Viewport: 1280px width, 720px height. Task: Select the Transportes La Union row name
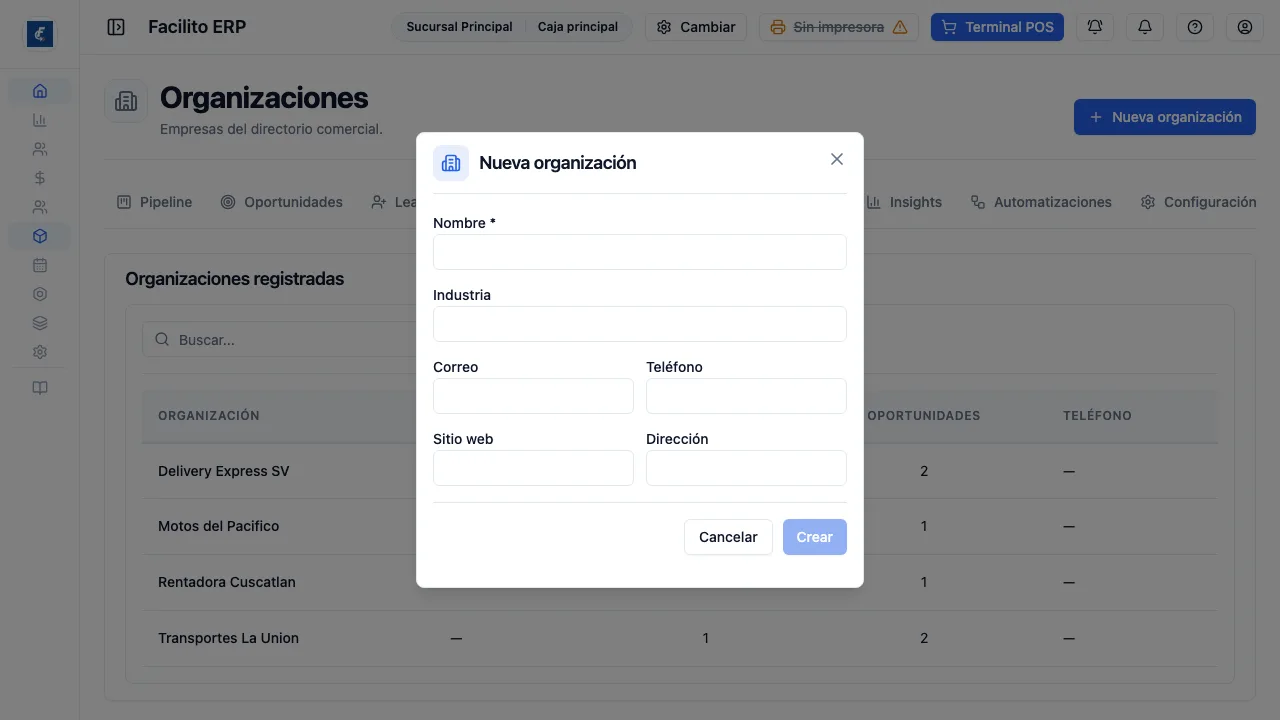coord(229,638)
